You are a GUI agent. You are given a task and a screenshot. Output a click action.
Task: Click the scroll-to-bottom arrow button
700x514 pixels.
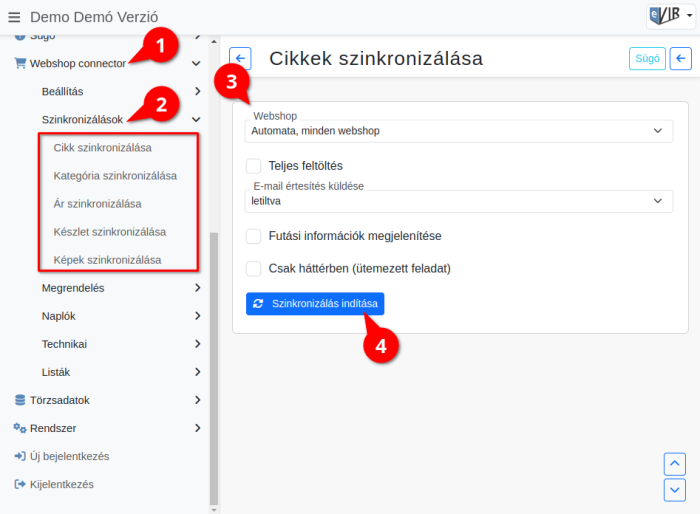675,490
